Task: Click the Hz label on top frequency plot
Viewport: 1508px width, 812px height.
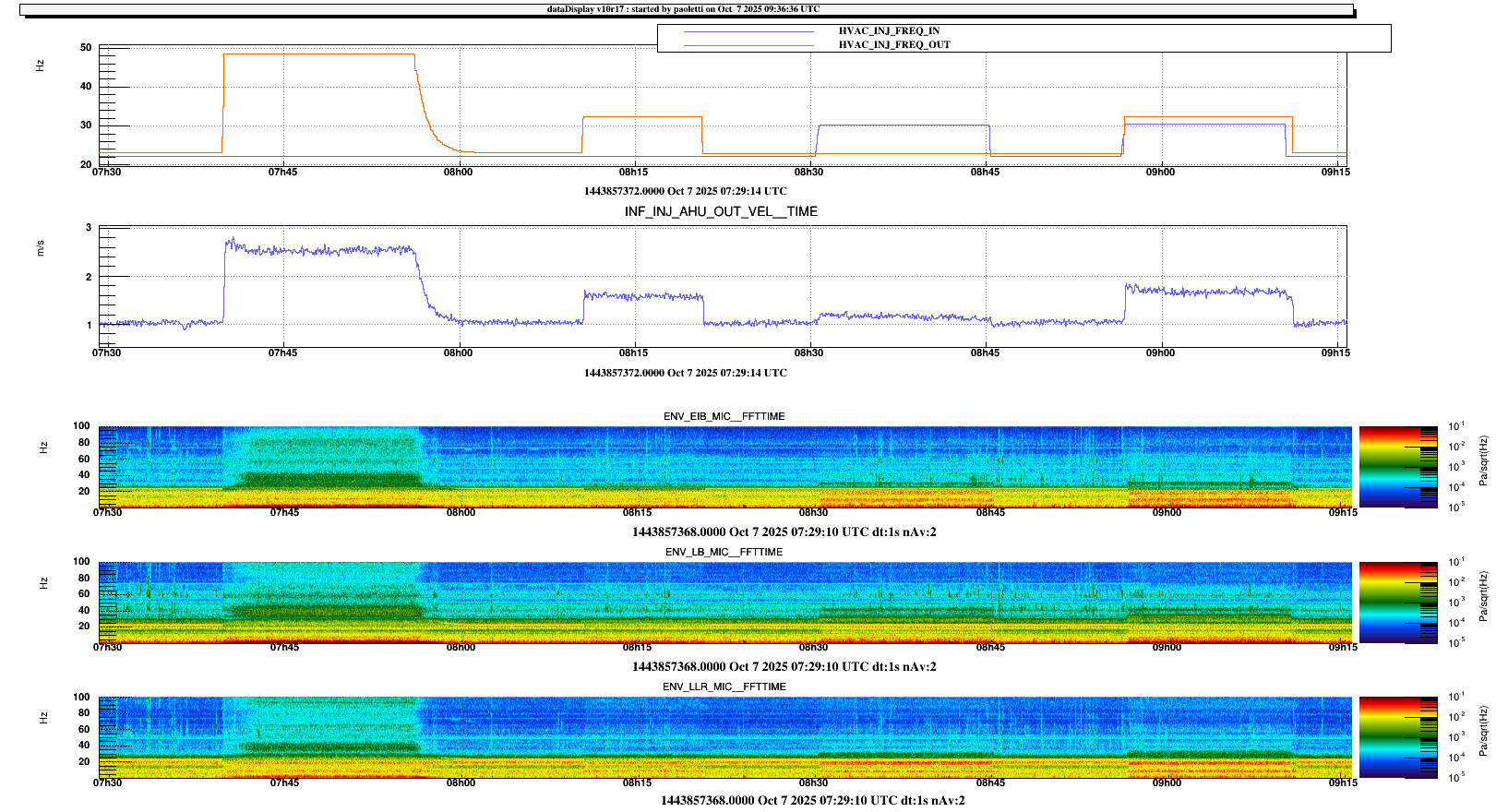Action: tap(41, 66)
